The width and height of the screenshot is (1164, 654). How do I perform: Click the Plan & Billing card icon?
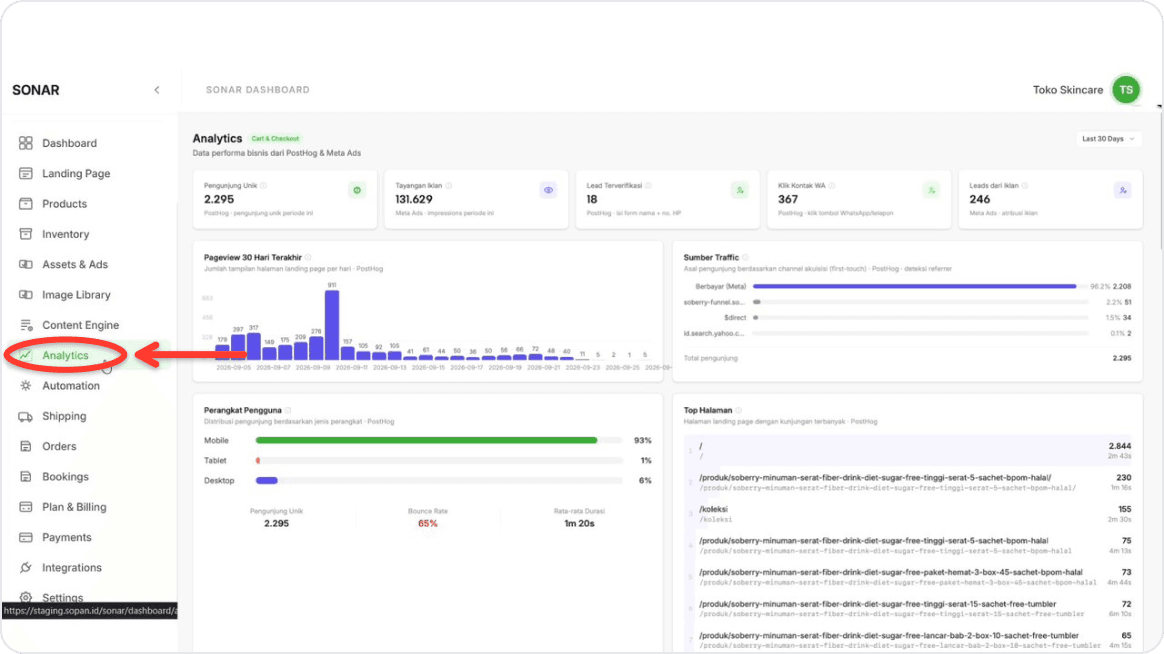[26, 507]
